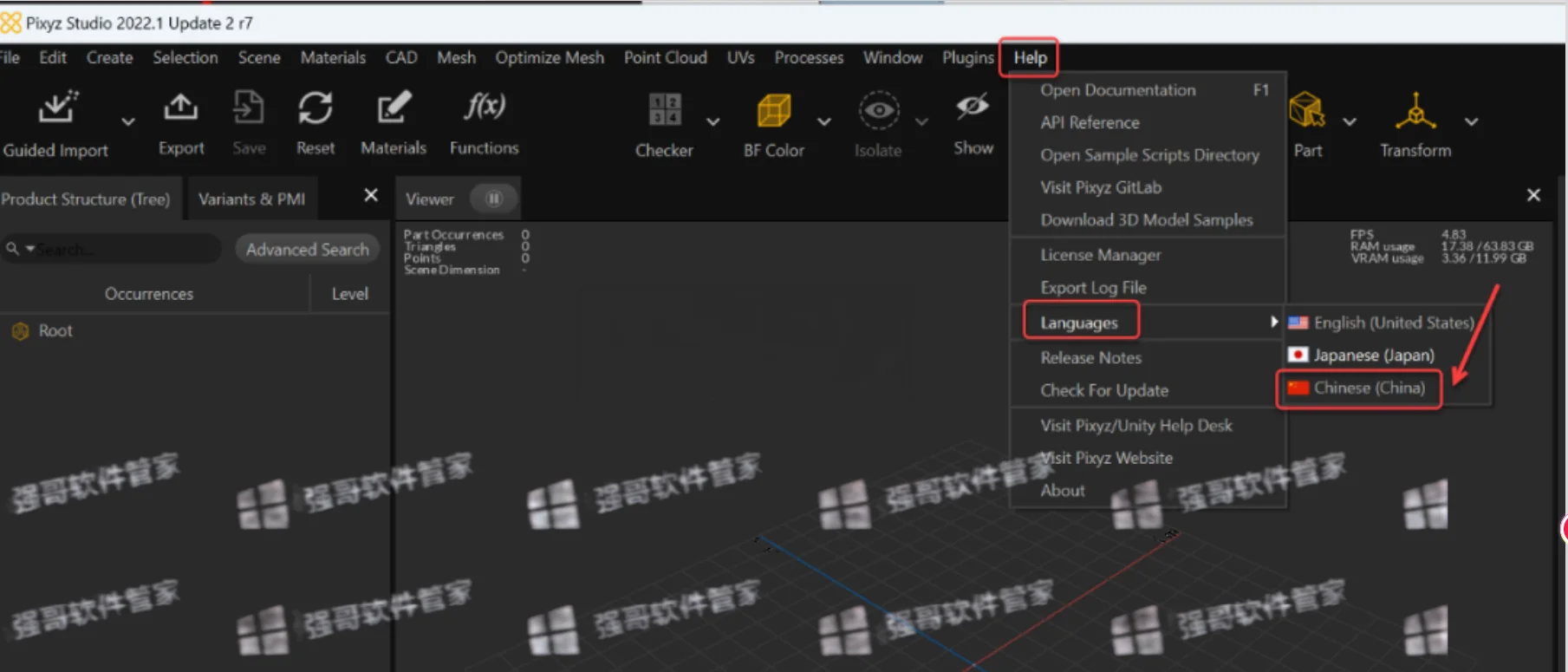
Task: Expand the Part dropdown arrow
Action: pos(1350,121)
